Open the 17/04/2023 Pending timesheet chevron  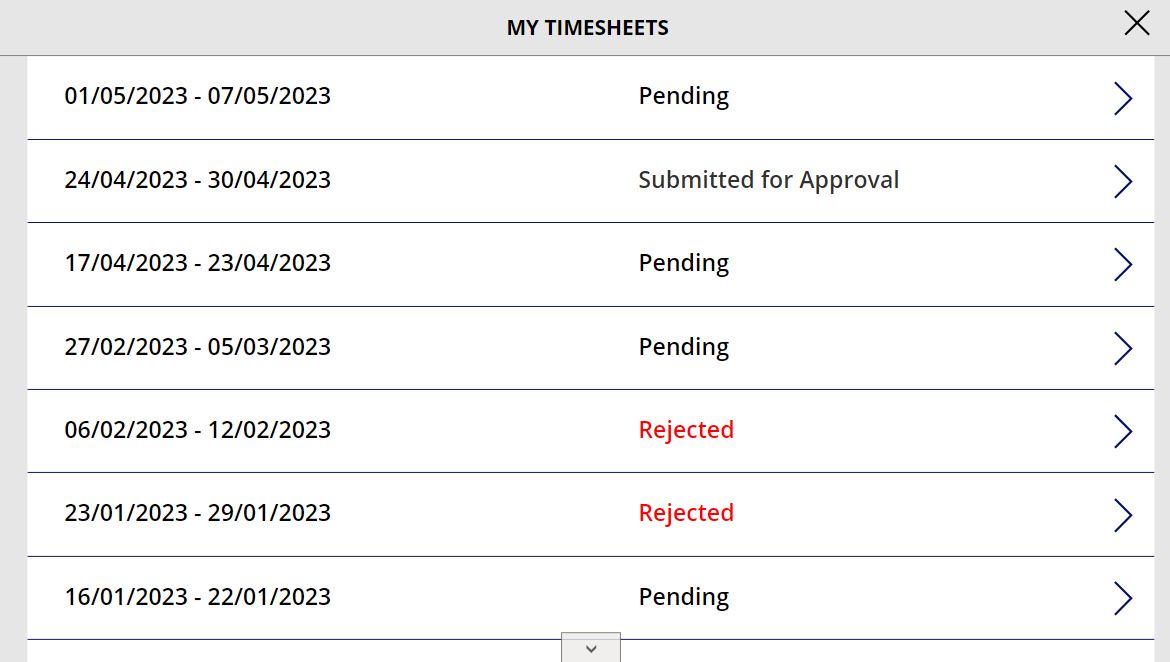[1122, 264]
